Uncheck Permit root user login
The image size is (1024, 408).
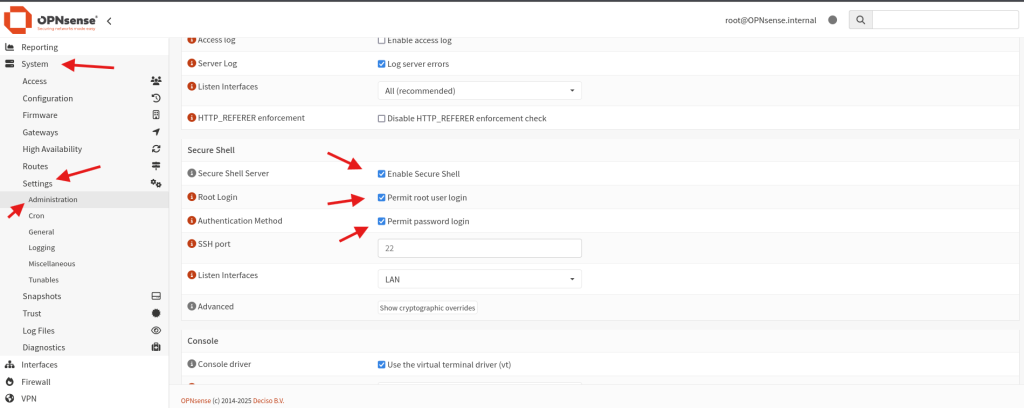point(382,198)
